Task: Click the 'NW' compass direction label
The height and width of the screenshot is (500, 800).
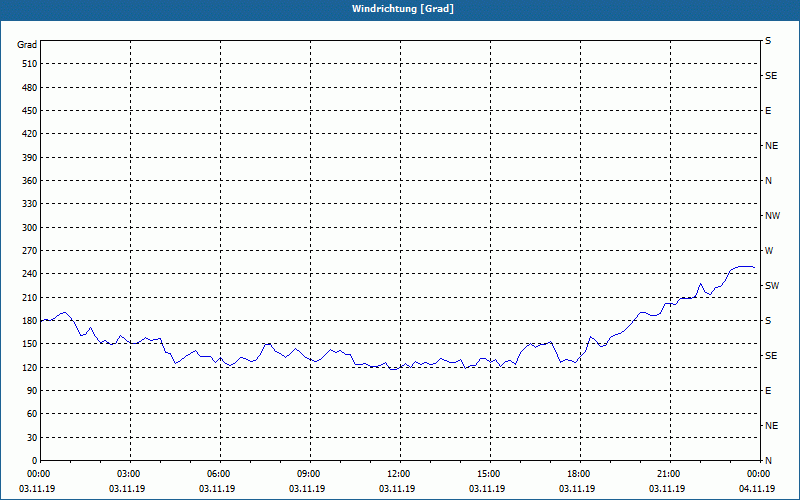Action: pos(772,216)
